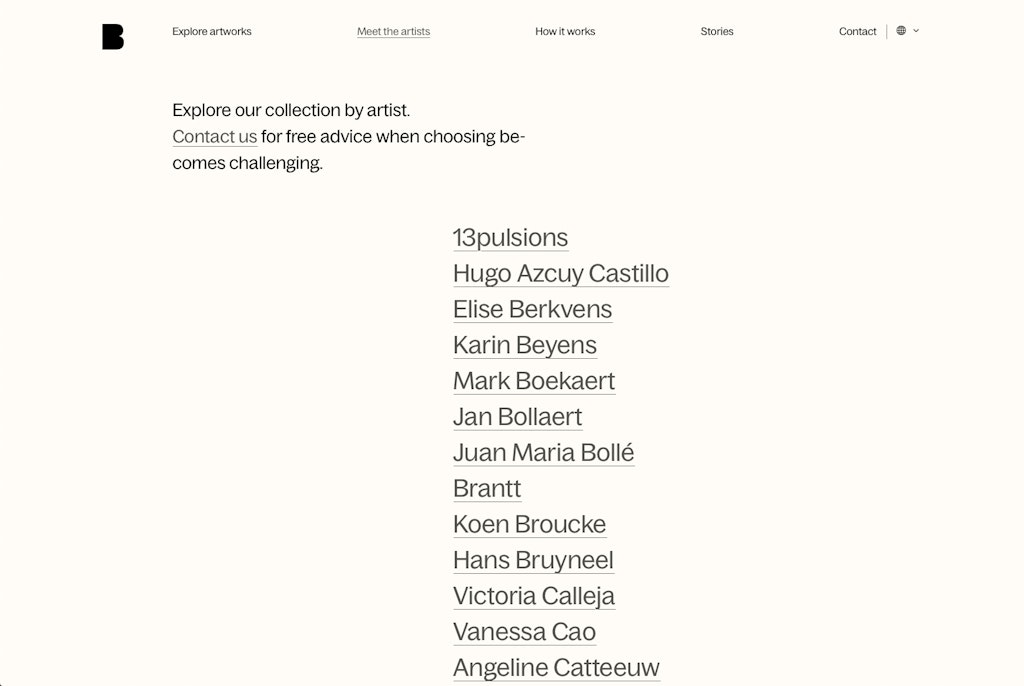Open the Contact page from the navbar
Screen dimensions: 1024x686
[857, 31]
